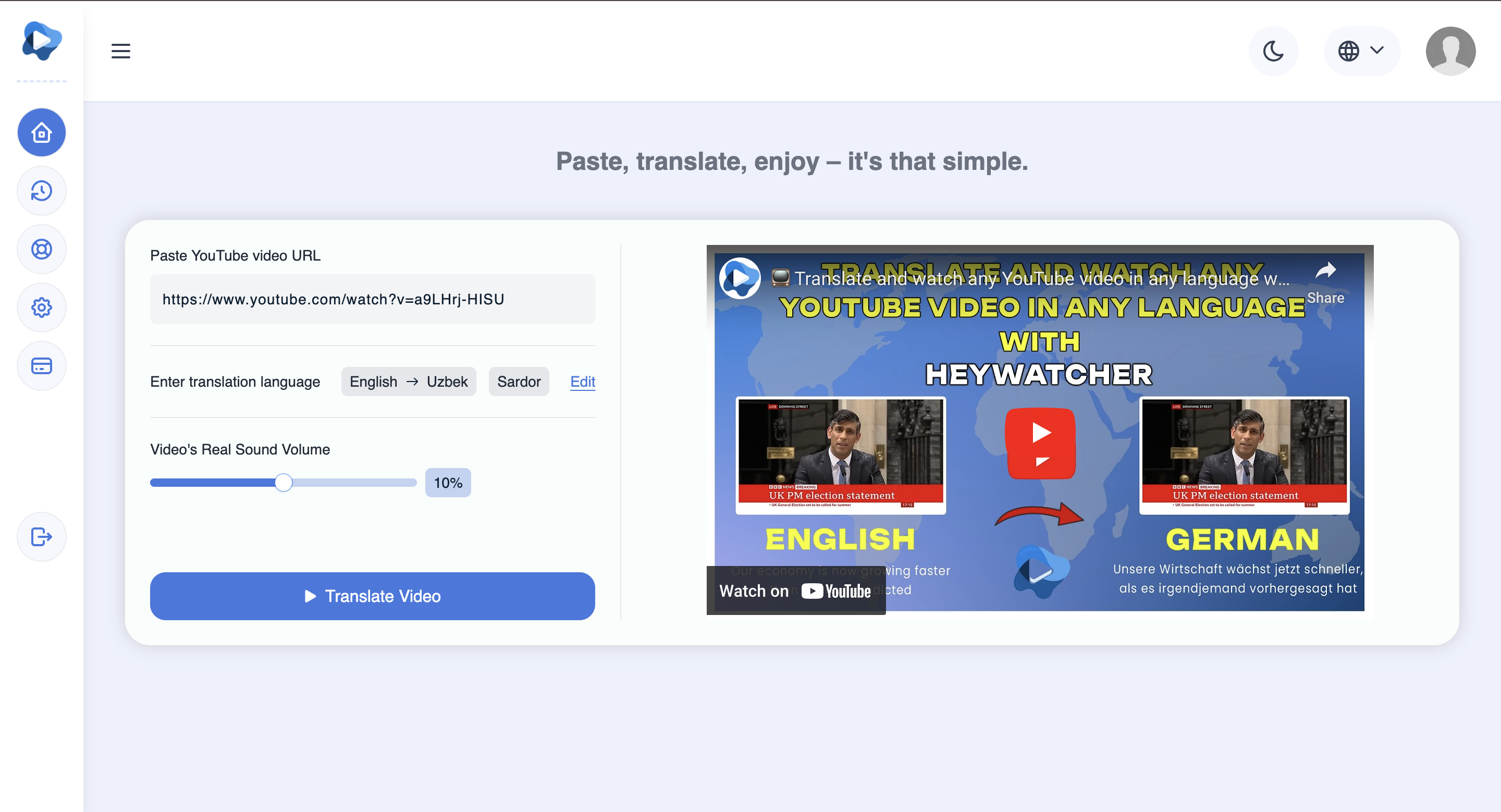Open the Home section in sidebar
This screenshot has height=812, width=1501.
pyautogui.click(x=41, y=132)
